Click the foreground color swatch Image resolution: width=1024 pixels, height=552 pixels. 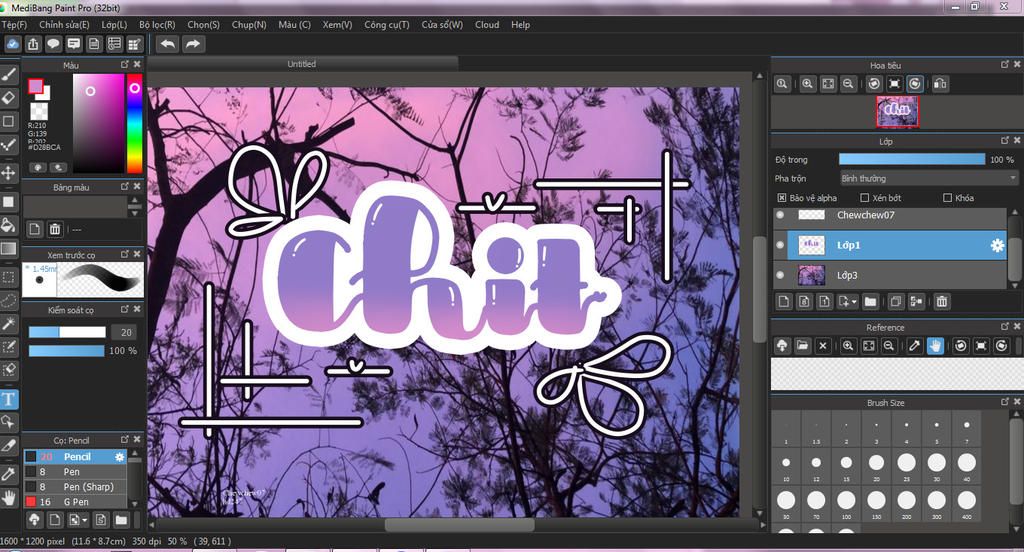[x=35, y=86]
